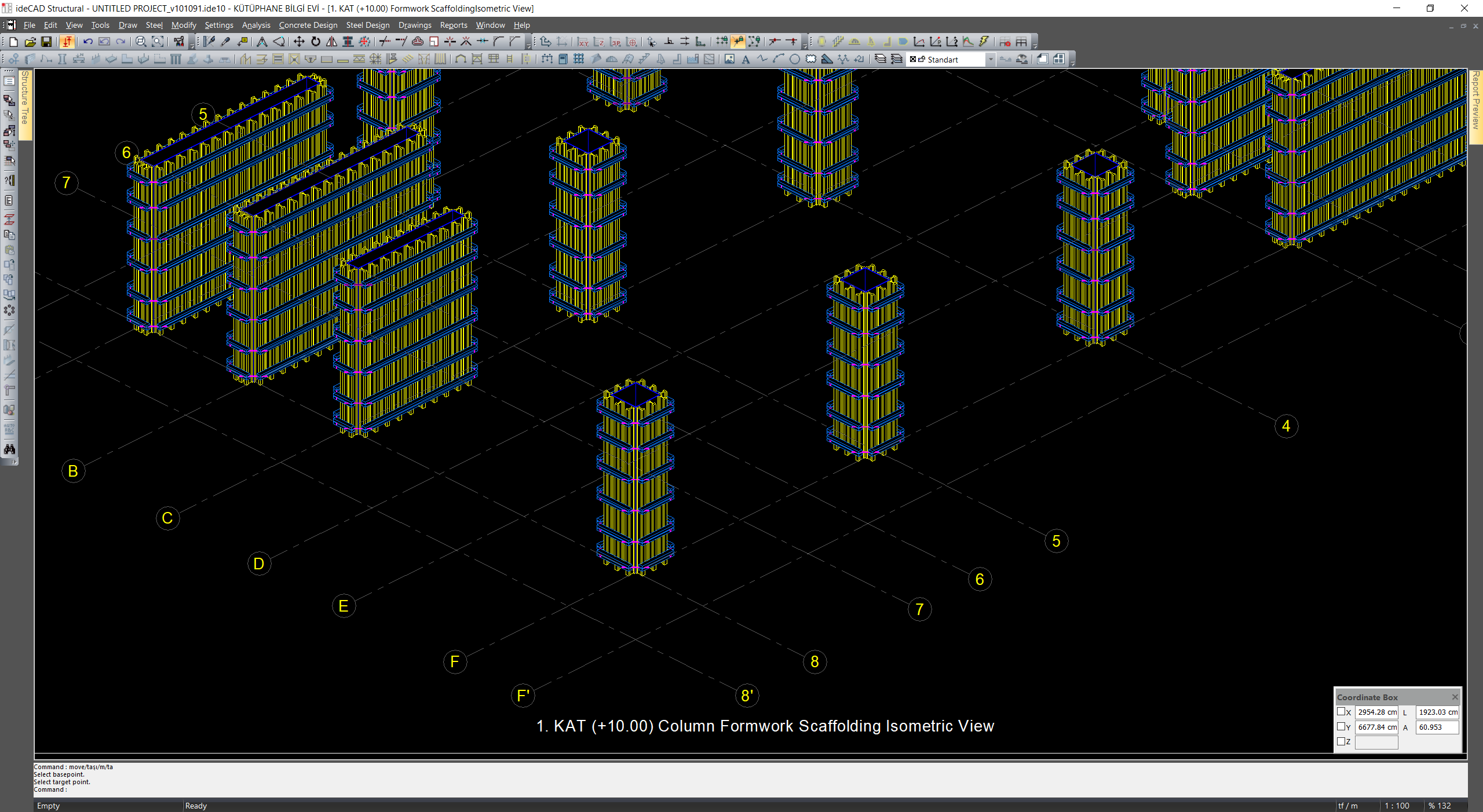
Task: Toggle the ortho mode snap icon
Action: point(700,42)
